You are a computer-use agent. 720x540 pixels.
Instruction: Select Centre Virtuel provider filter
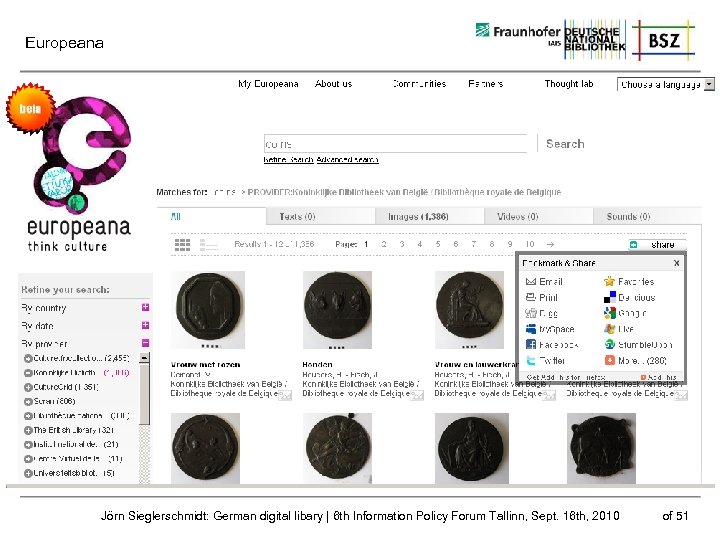(x=73, y=459)
